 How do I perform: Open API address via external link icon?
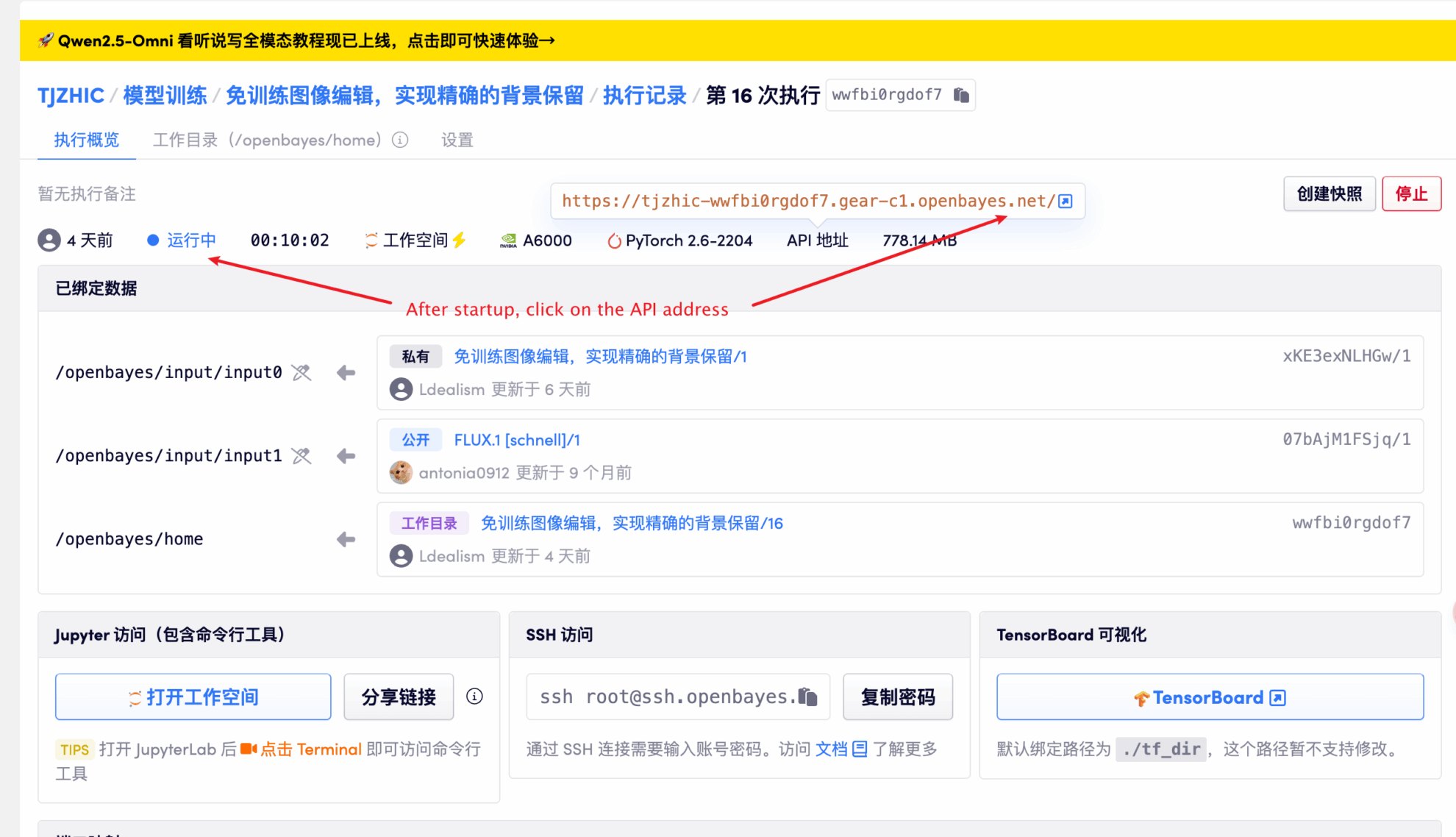(1066, 202)
